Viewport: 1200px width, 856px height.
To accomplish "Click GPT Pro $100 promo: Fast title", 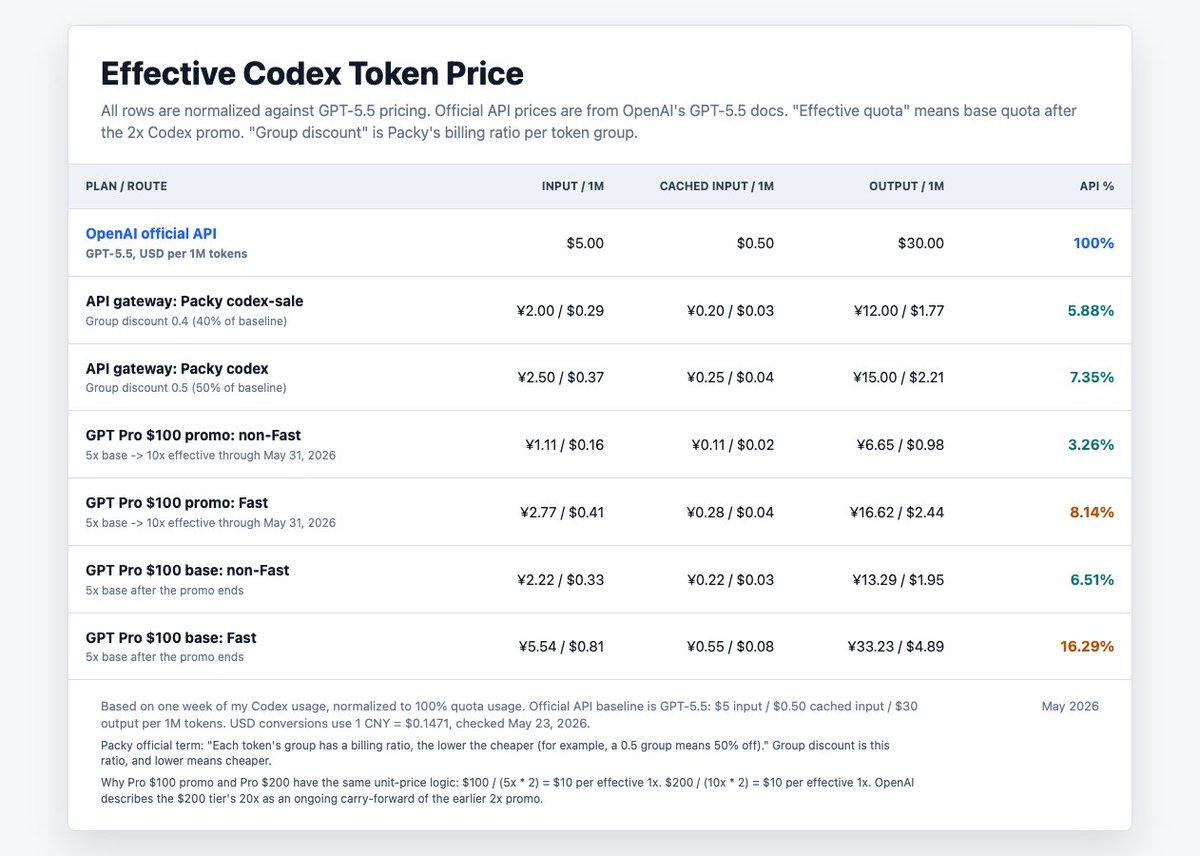I will tap(177, 503).
